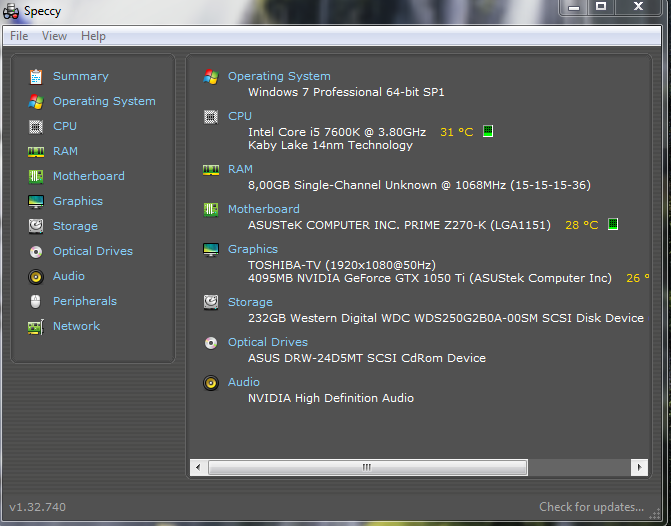Click the CPU temperature value 31 °C
Viewport: 671px width, 526px height.
(457, 132)
